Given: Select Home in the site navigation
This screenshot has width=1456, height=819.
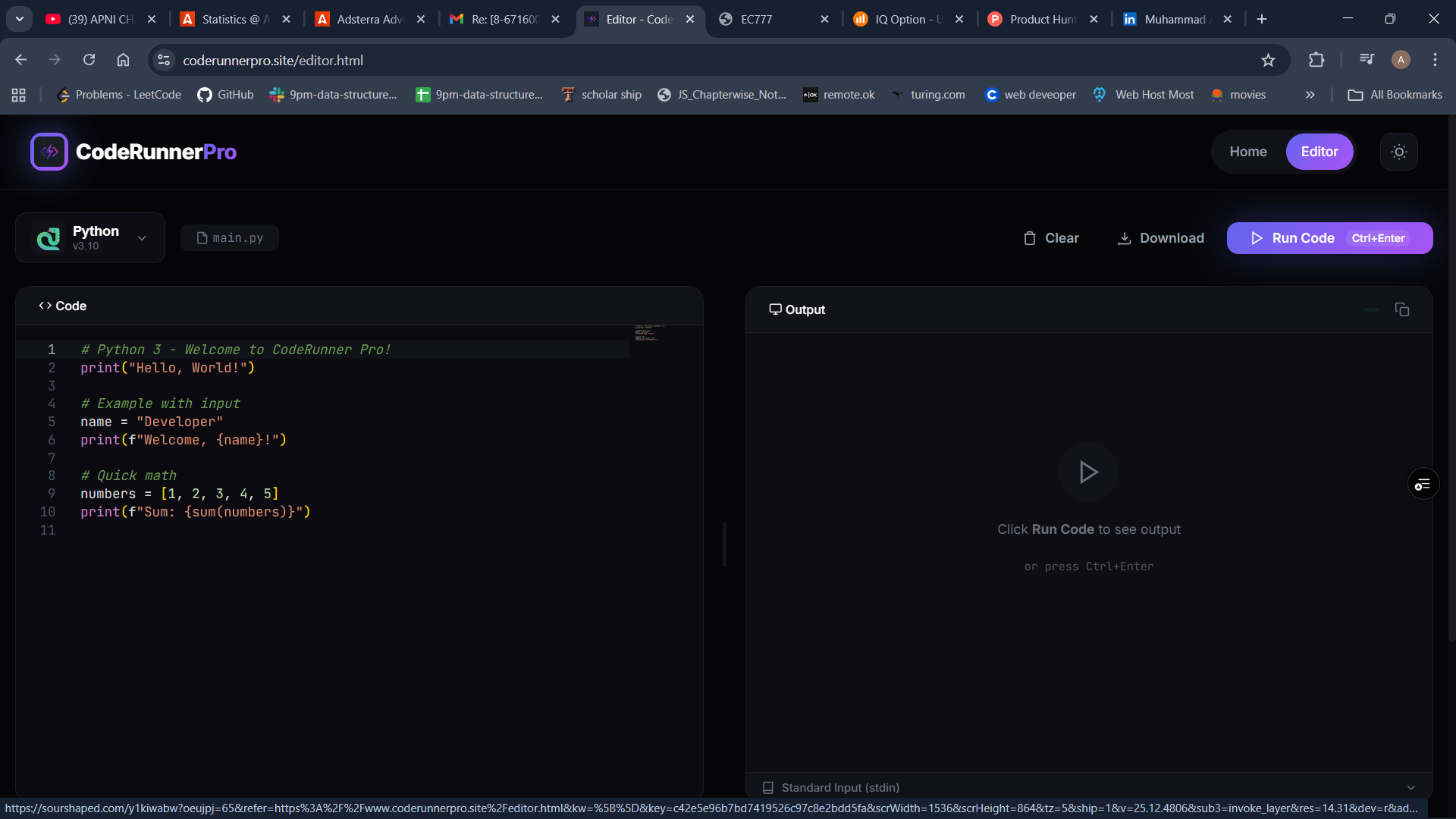Looking at the screenshot, I should tap(1248, 152).
